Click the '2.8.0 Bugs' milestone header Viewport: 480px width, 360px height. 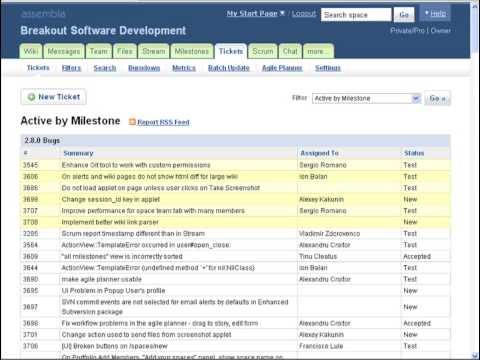tap(42, 140)
